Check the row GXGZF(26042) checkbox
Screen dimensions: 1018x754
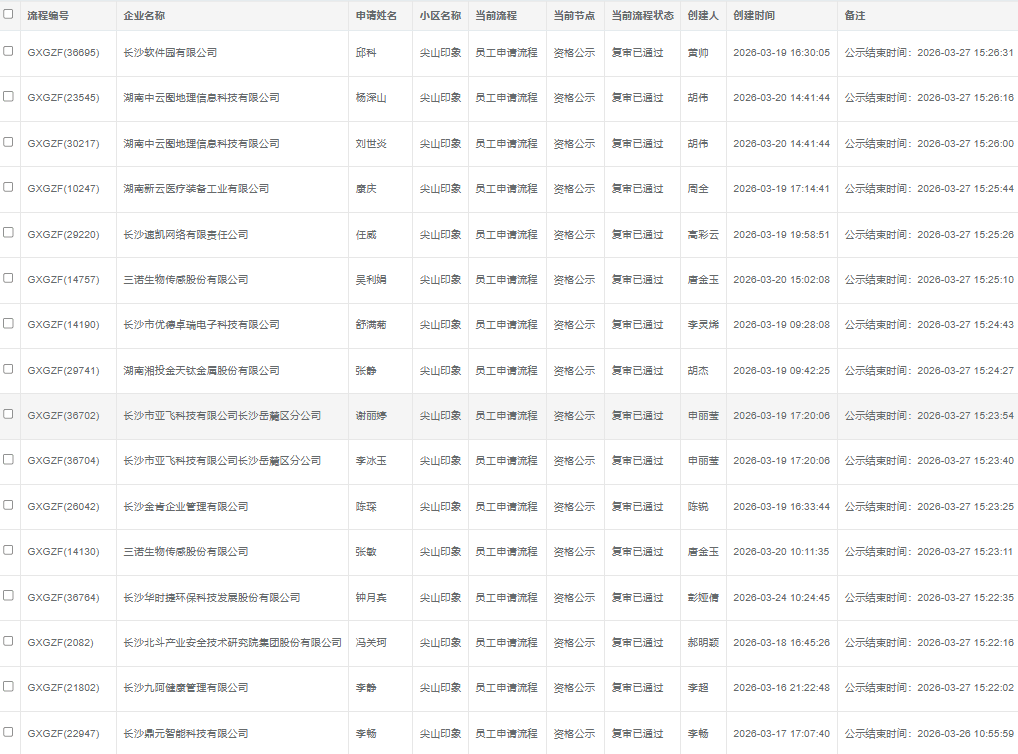pos(8,505)
